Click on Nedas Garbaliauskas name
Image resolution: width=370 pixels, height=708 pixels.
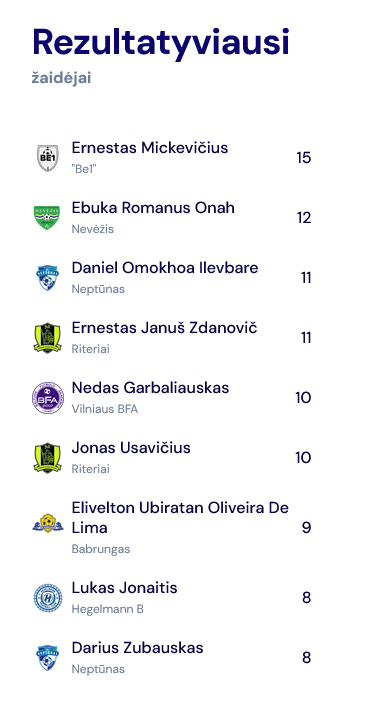pyautogui.click(x=150, y=388)
